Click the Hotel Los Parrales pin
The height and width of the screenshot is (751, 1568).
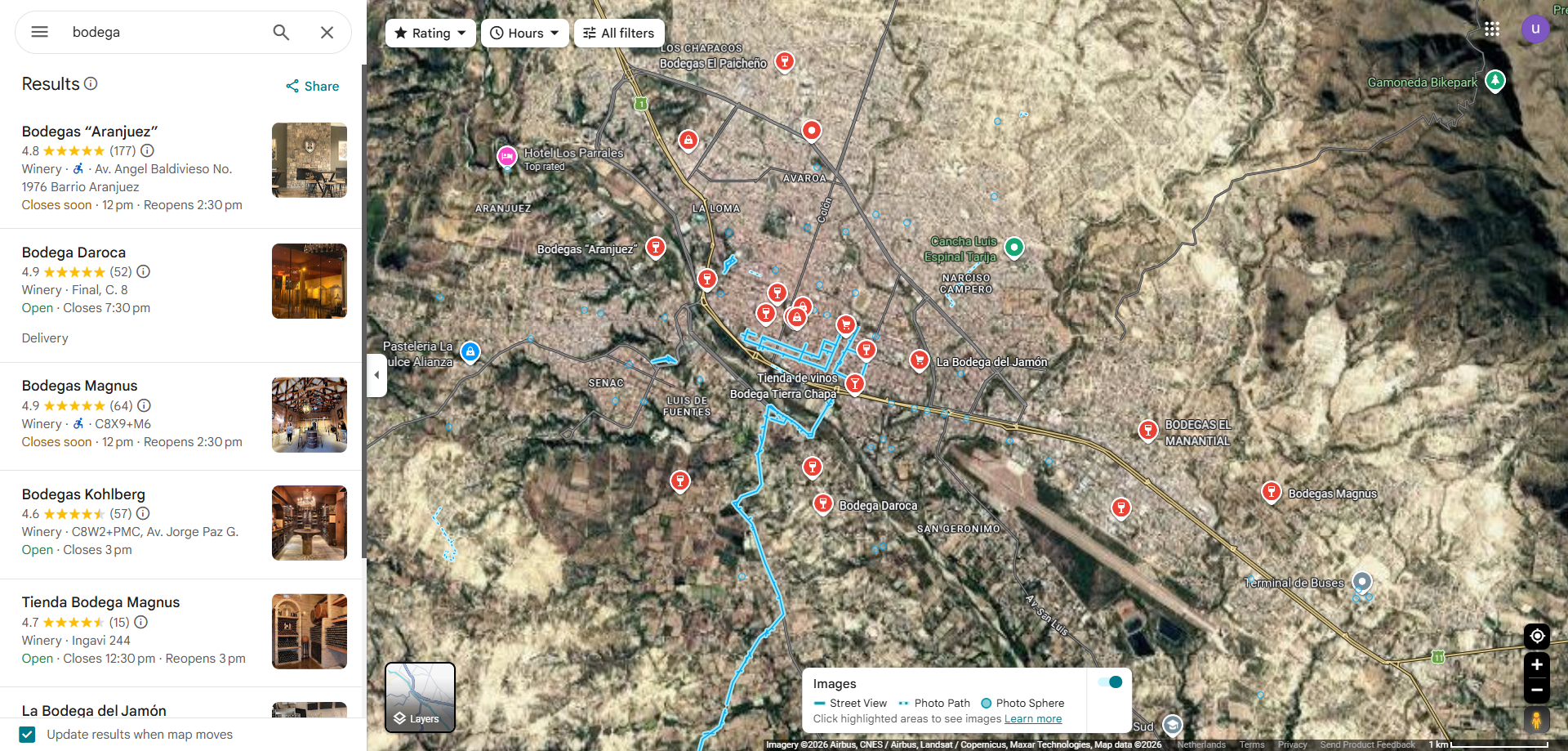(507, 155)
